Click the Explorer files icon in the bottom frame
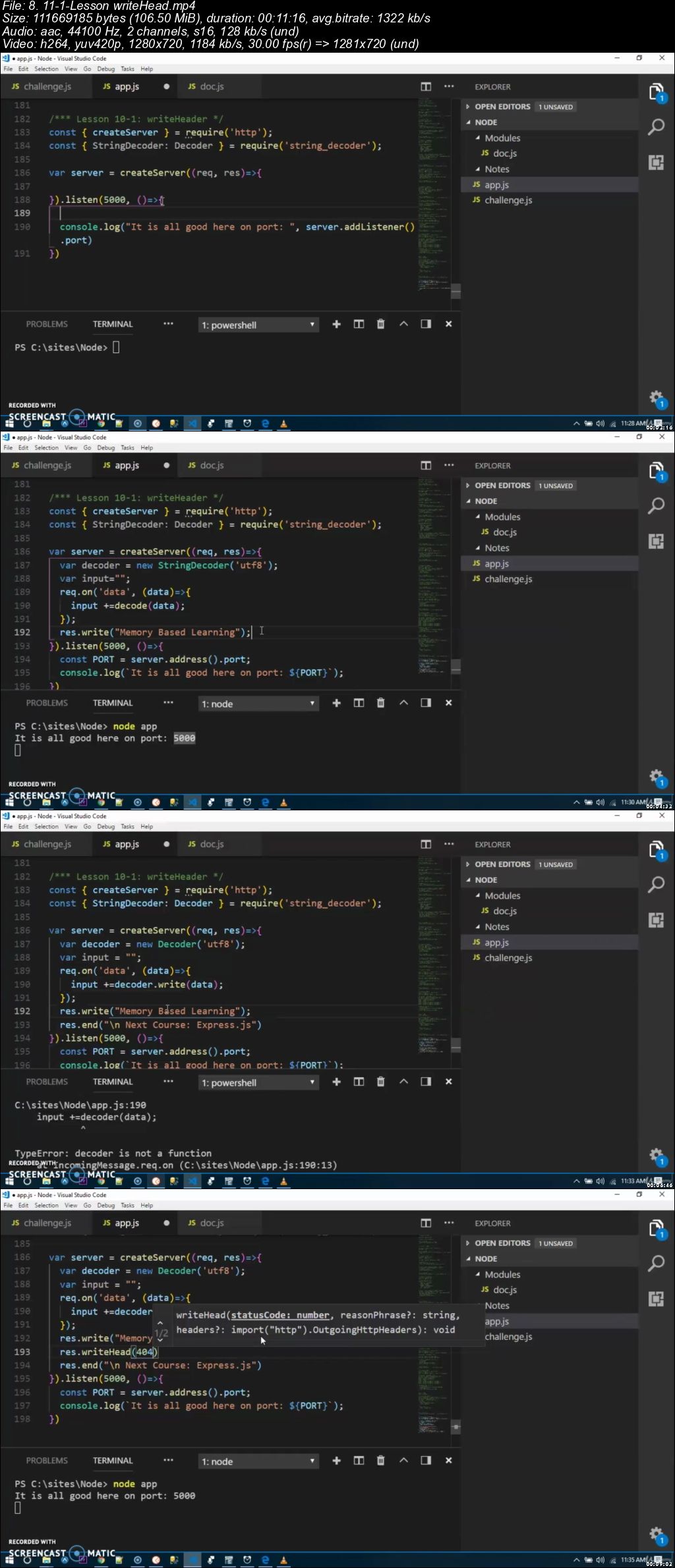Image resolution: width=675 pixels, height=1568 pixels. [x=657, y=1229]
